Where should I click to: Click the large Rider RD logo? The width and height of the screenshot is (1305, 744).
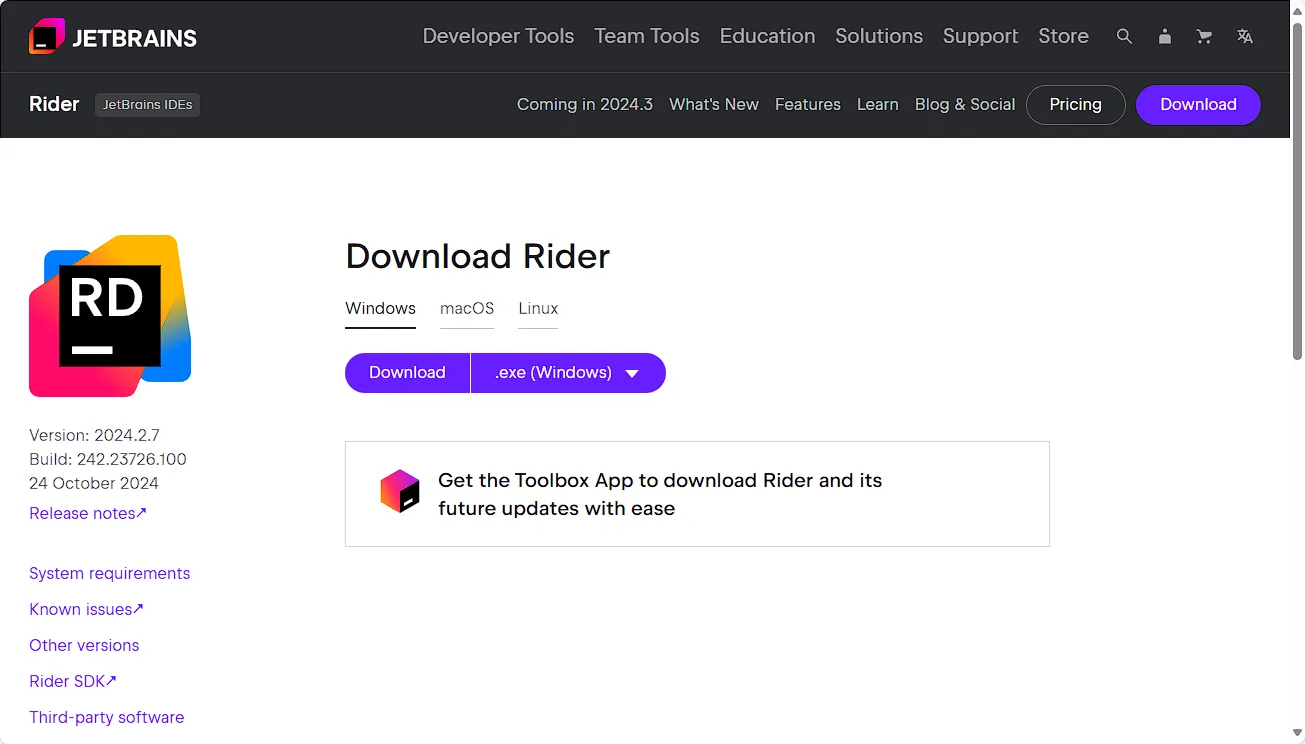click(x=110, y=316)
